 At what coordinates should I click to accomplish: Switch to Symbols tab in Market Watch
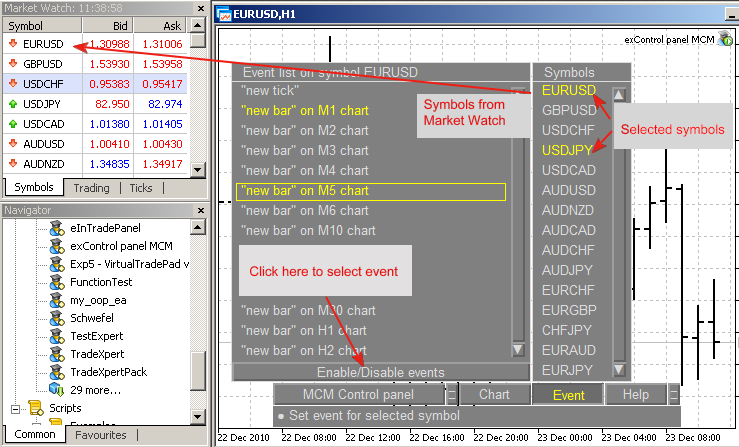tap(34, 187)
